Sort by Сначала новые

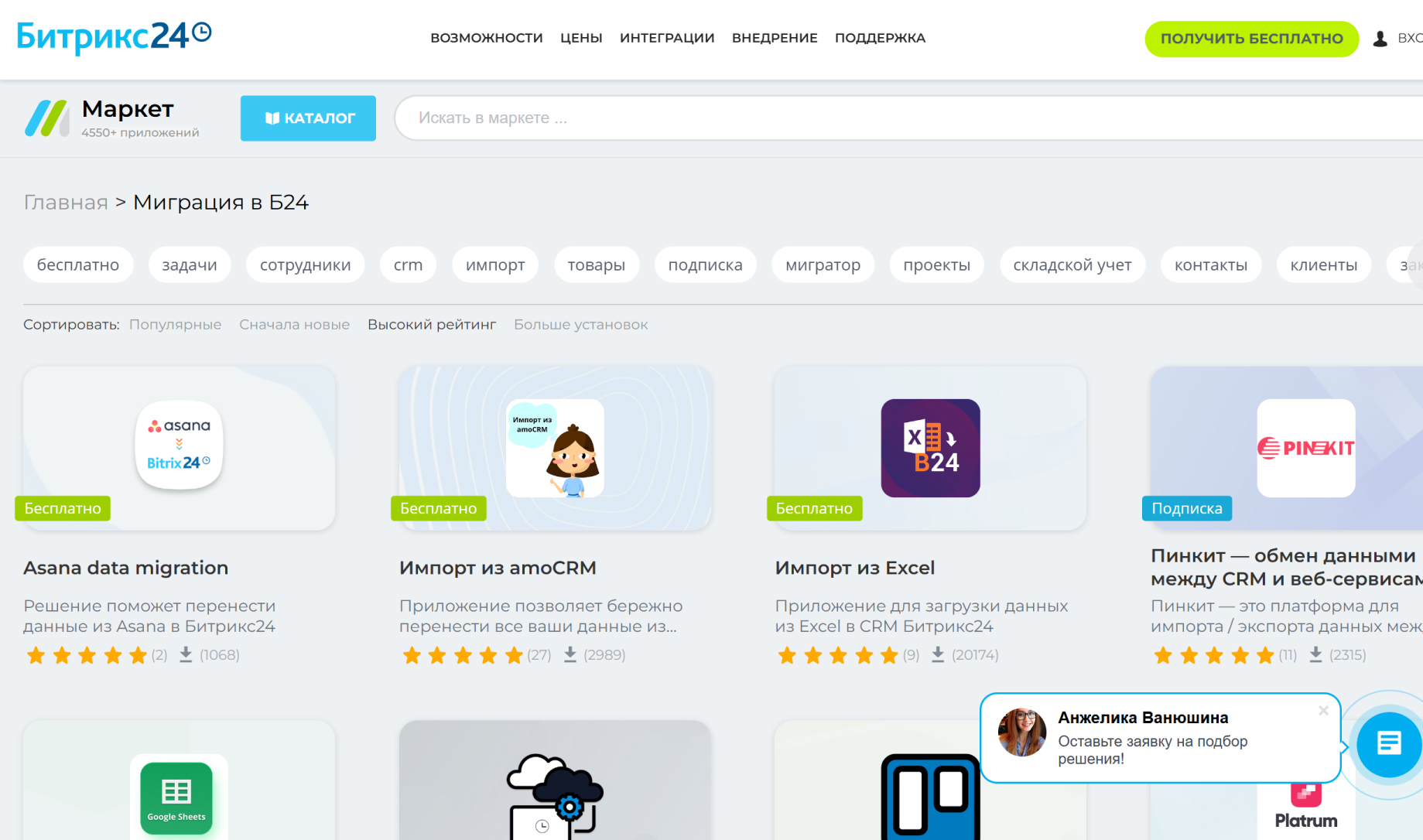point(294,325)
